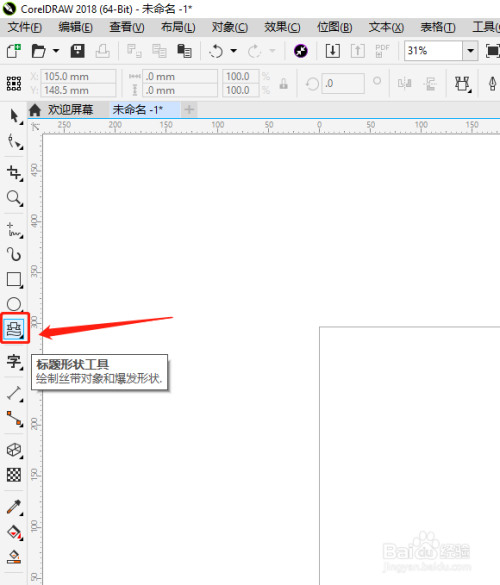Select the Banner Shapes tool
The image size is (500, 585).
coord(15,329)
